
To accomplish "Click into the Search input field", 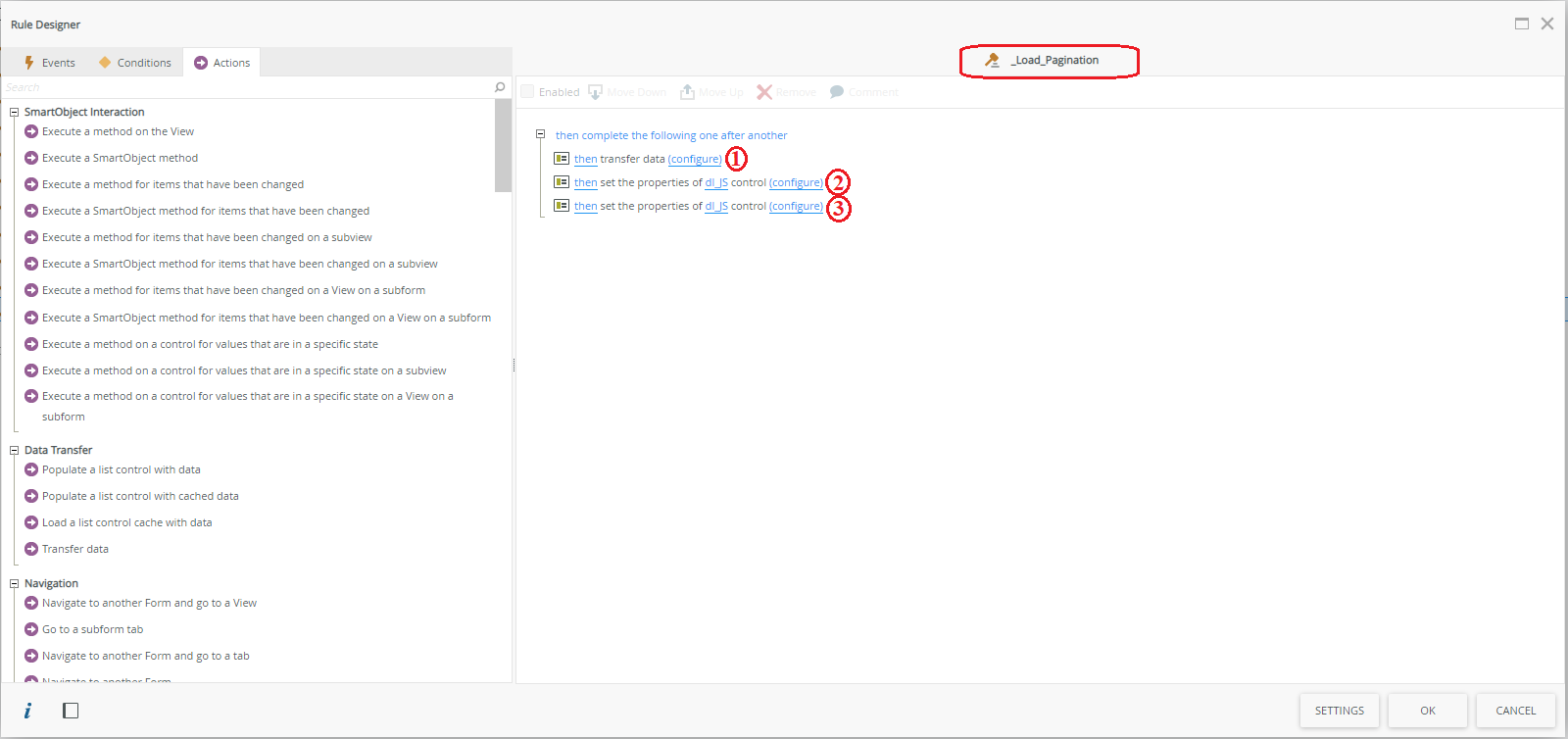I will coord(245,87).
